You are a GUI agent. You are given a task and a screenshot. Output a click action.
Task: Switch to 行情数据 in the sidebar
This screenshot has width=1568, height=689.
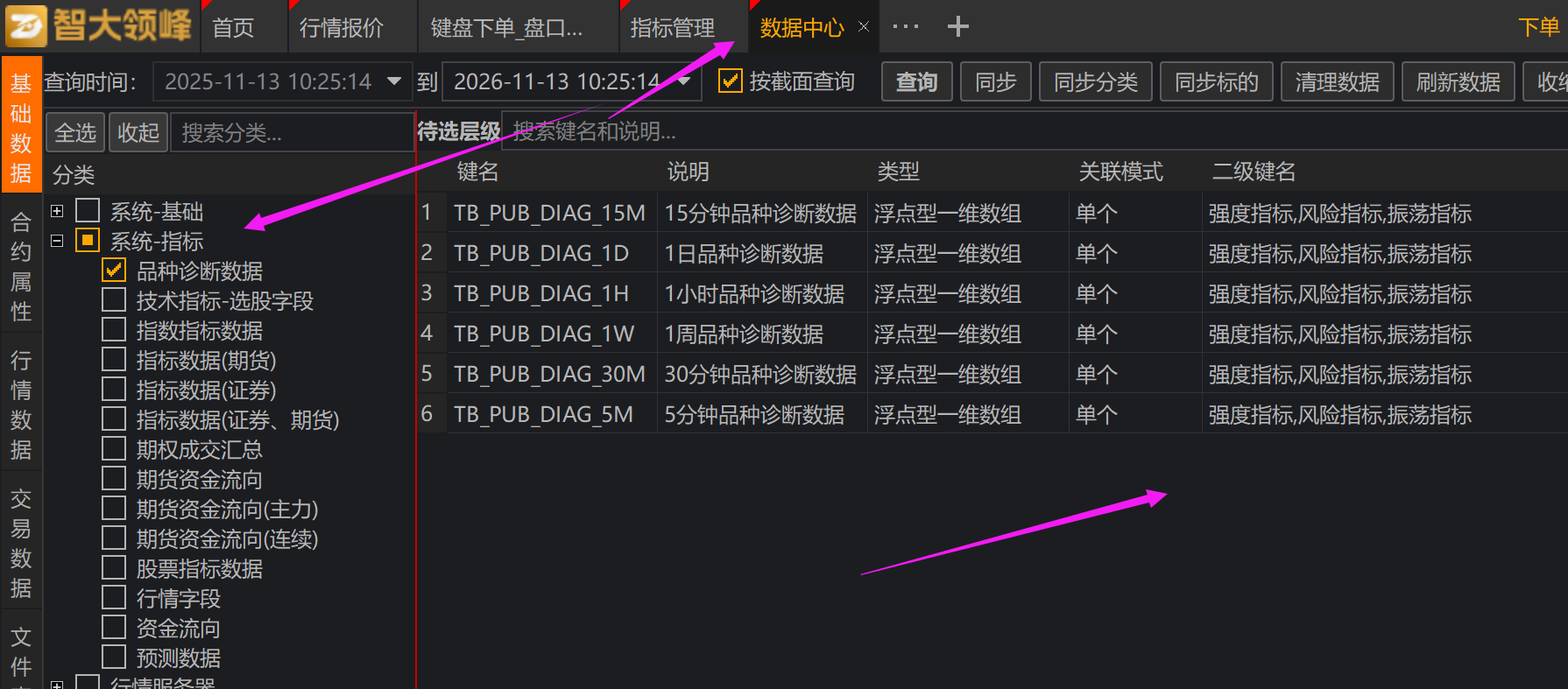21,404
